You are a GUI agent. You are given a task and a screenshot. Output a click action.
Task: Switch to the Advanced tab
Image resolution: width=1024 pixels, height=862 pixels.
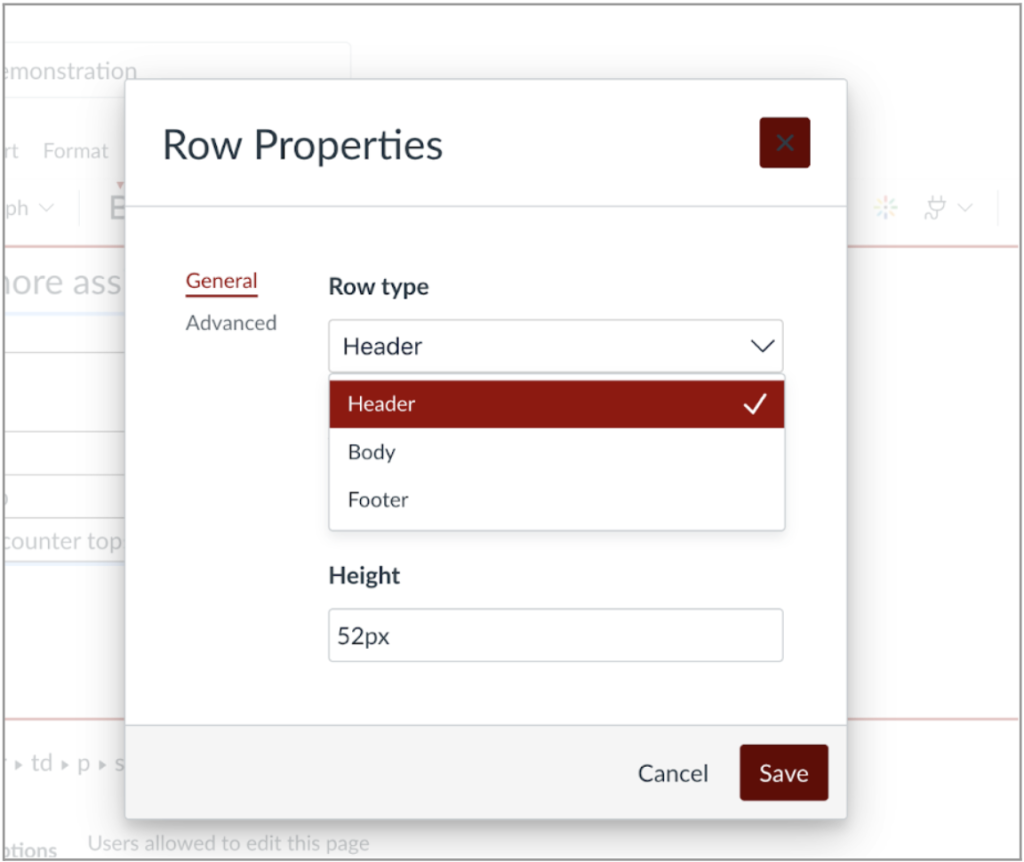coord(231,322)
